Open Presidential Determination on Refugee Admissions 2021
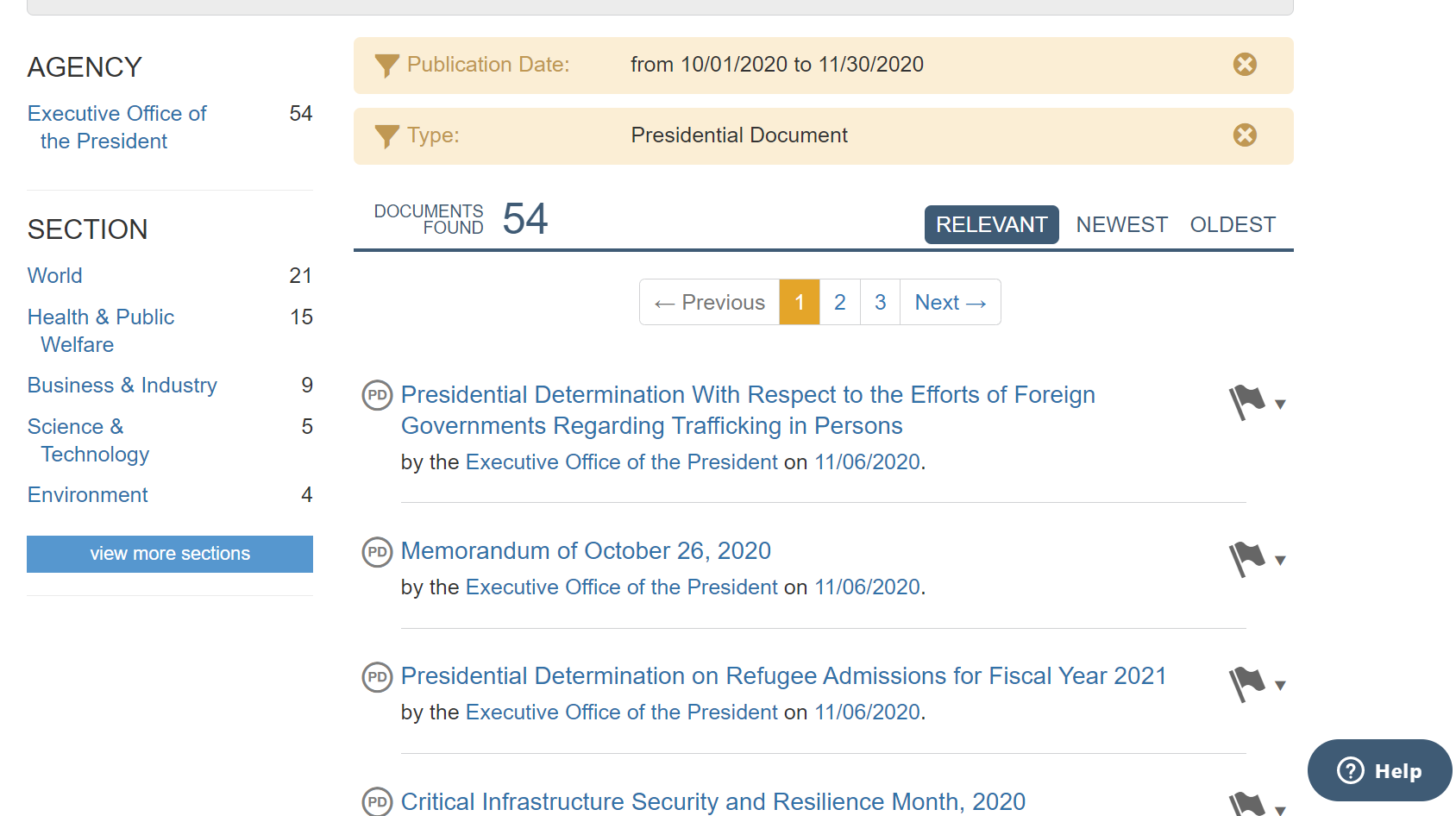 (783, 675)
